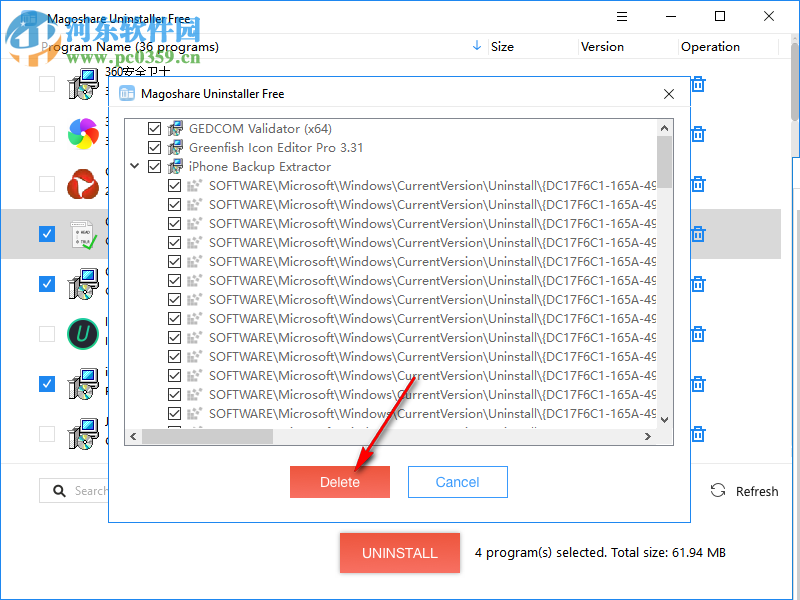
Task: Uncheck the iPhone Backup Extractor checkbox
Action: pos(154,166)
